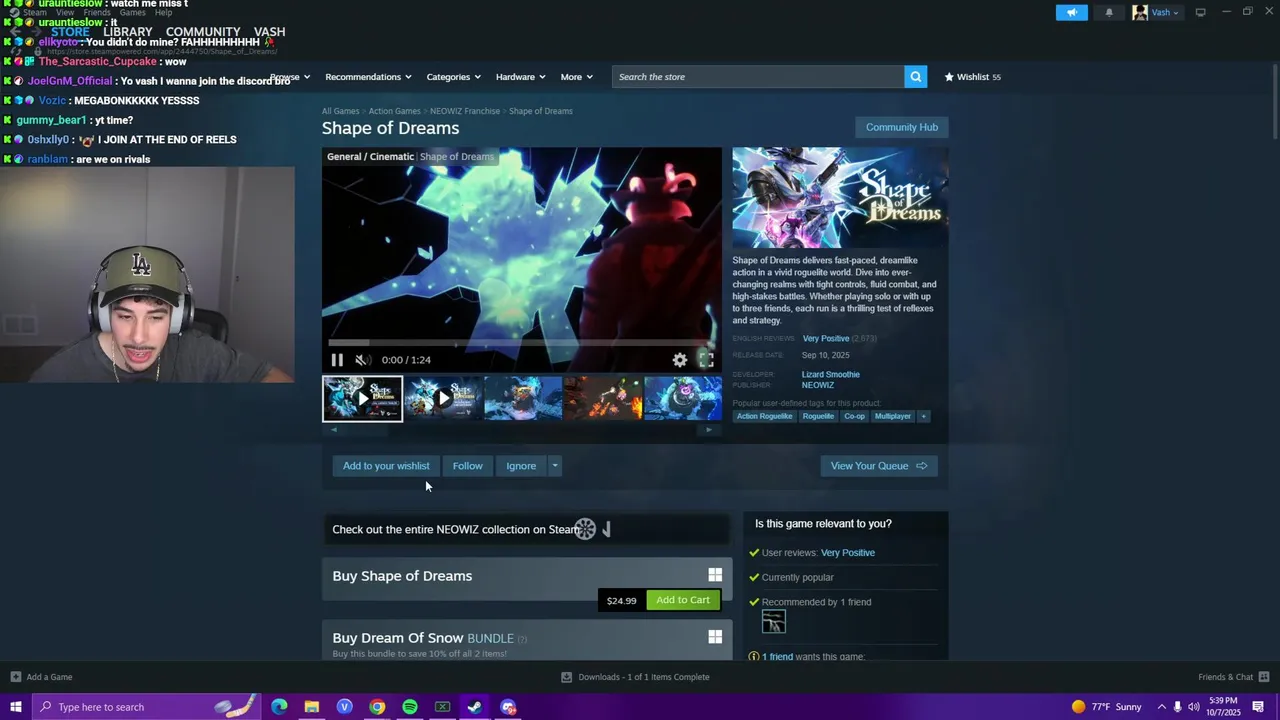Expand the More menu
This screenshot has width=1280, height=720.
(576, 77)
